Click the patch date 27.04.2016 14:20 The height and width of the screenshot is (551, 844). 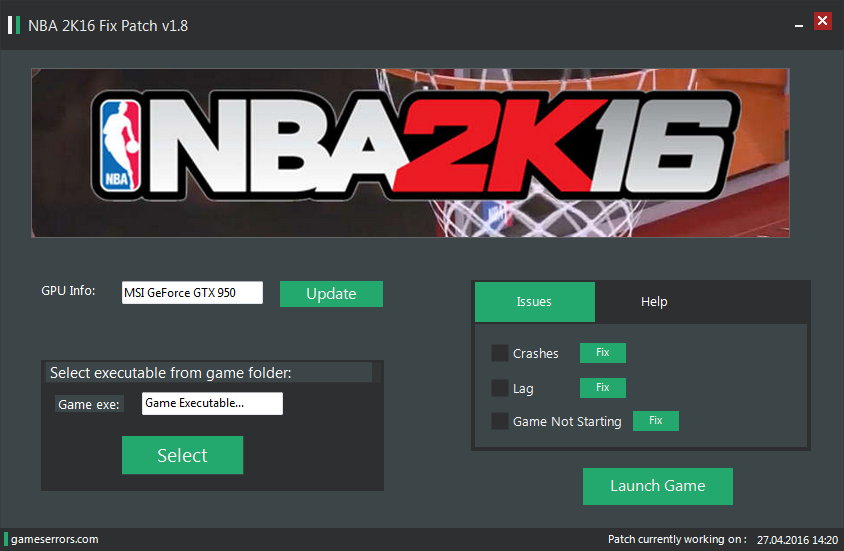click(797, 540)
